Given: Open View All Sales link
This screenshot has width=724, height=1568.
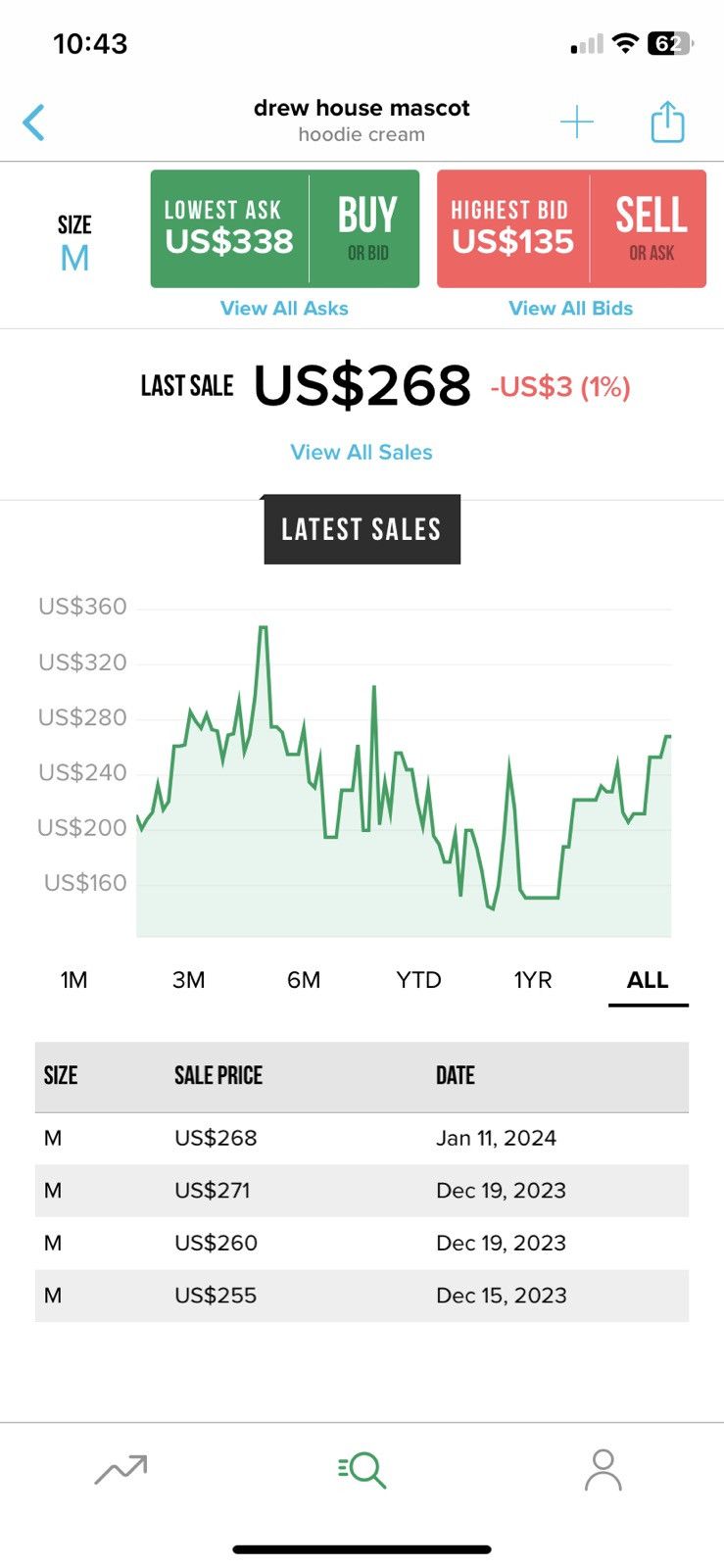Looking at the screenshot, I should (362, 452).
